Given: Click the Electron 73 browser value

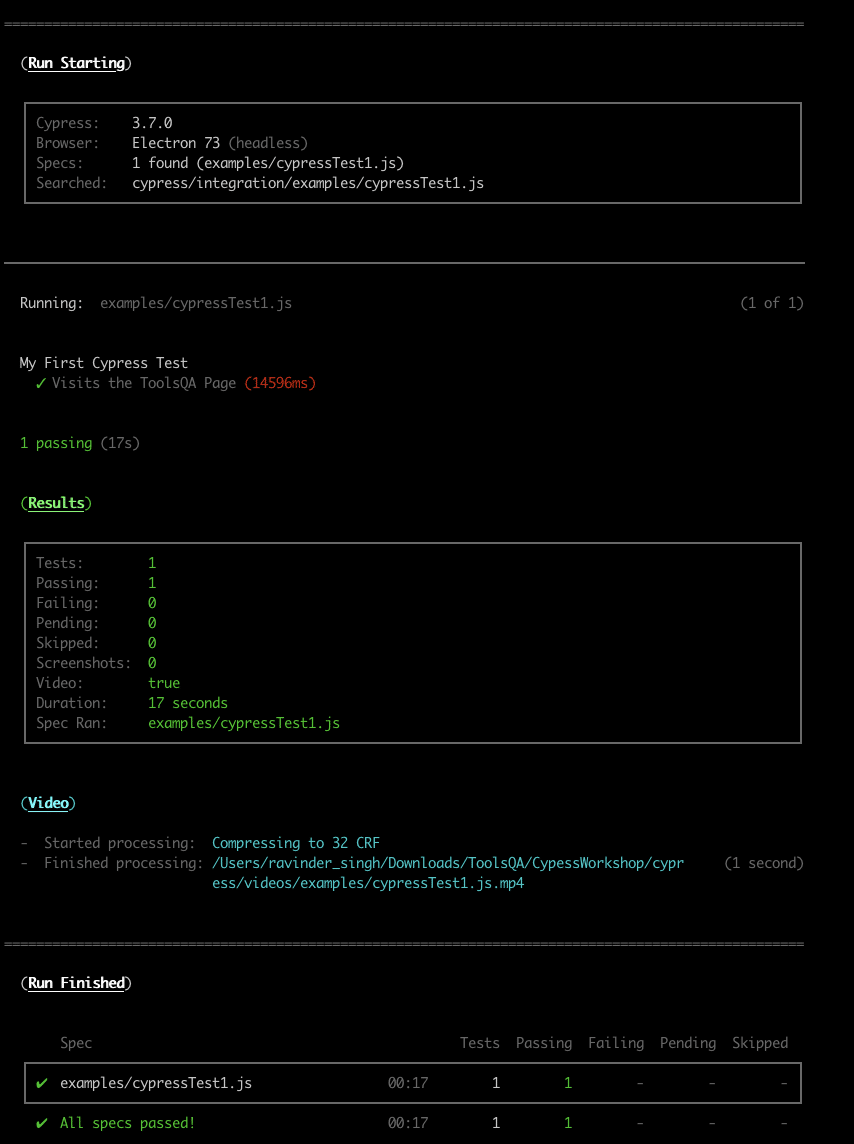Looking at the screenshot, I should (x=176, y=143).
